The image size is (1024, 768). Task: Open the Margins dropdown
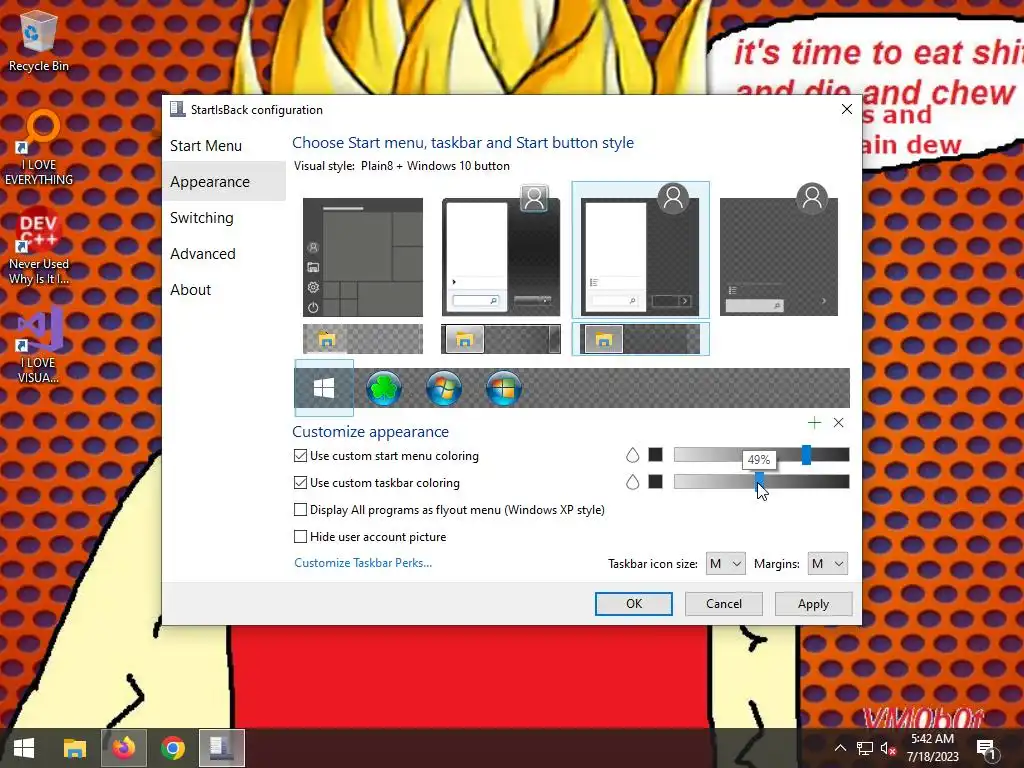[x=827, y=564]
